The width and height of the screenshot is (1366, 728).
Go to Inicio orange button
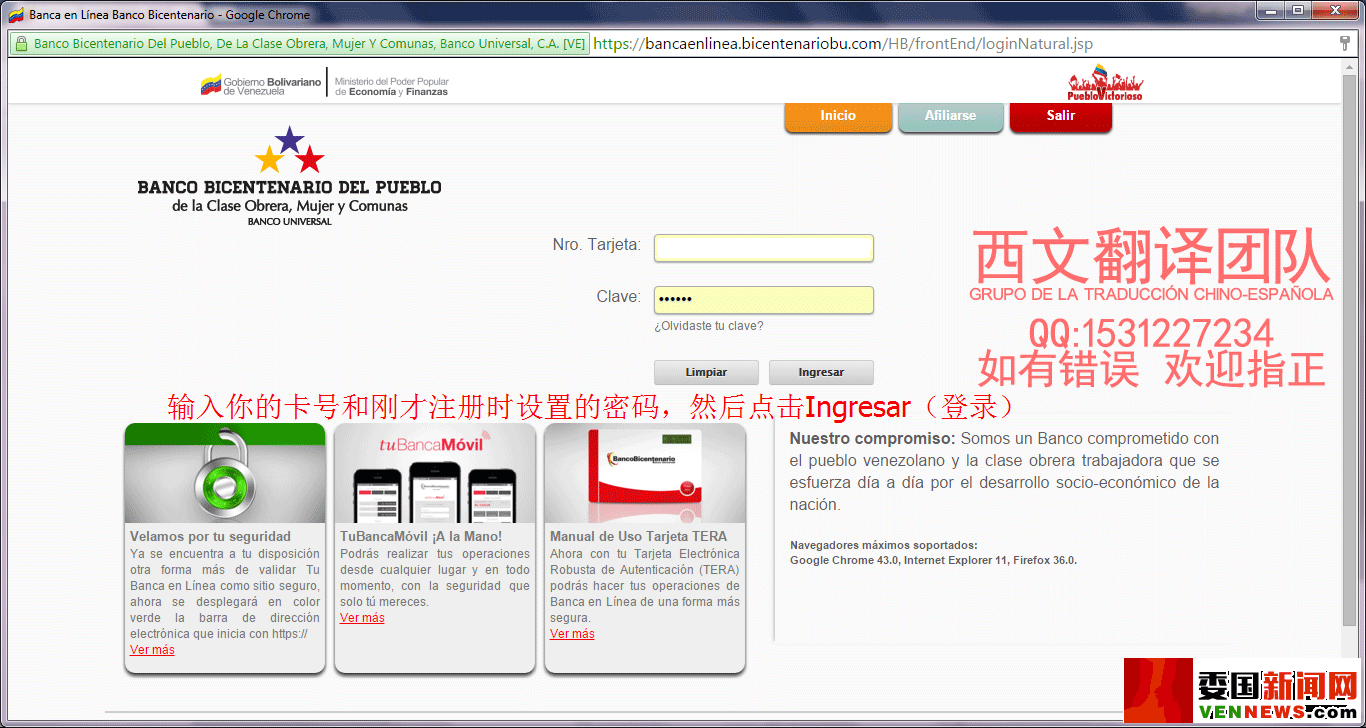[x=838, y=116]
